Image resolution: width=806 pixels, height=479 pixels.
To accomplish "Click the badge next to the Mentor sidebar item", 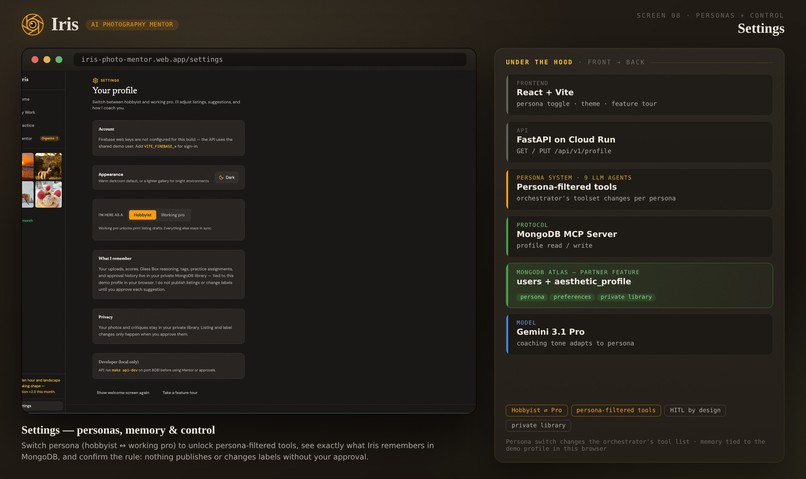I will pyautogui.click(x=50, y=138).
